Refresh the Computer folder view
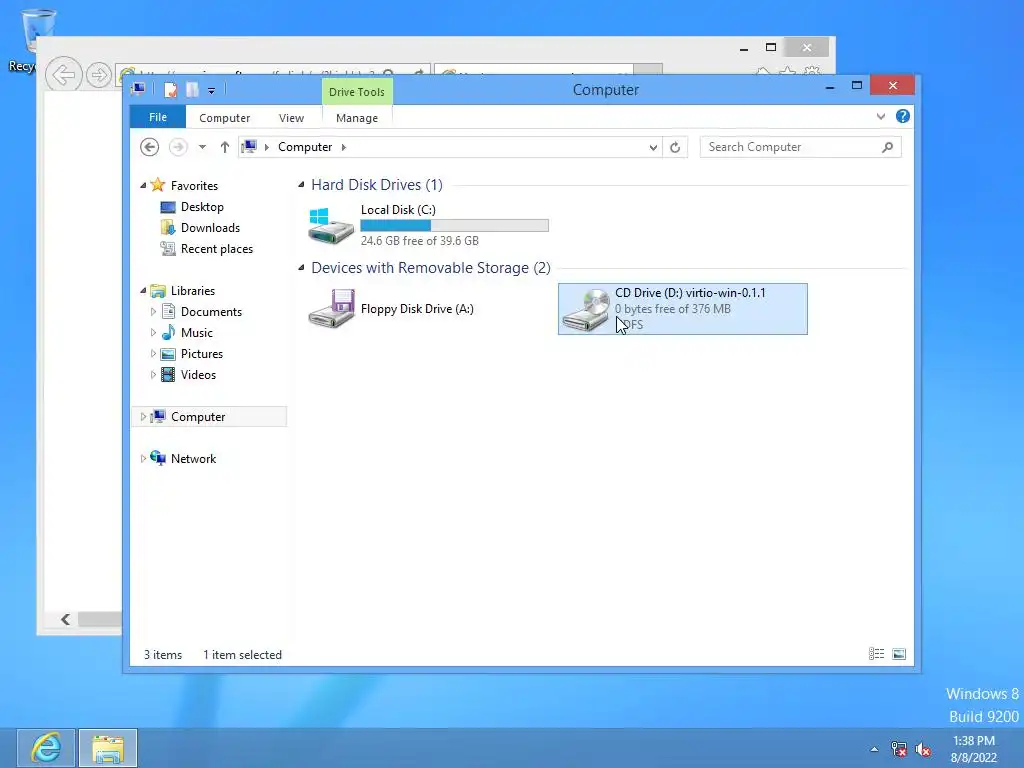This screenshot has width=1024, height=768. pyautogui.click(x=675, y=147)
